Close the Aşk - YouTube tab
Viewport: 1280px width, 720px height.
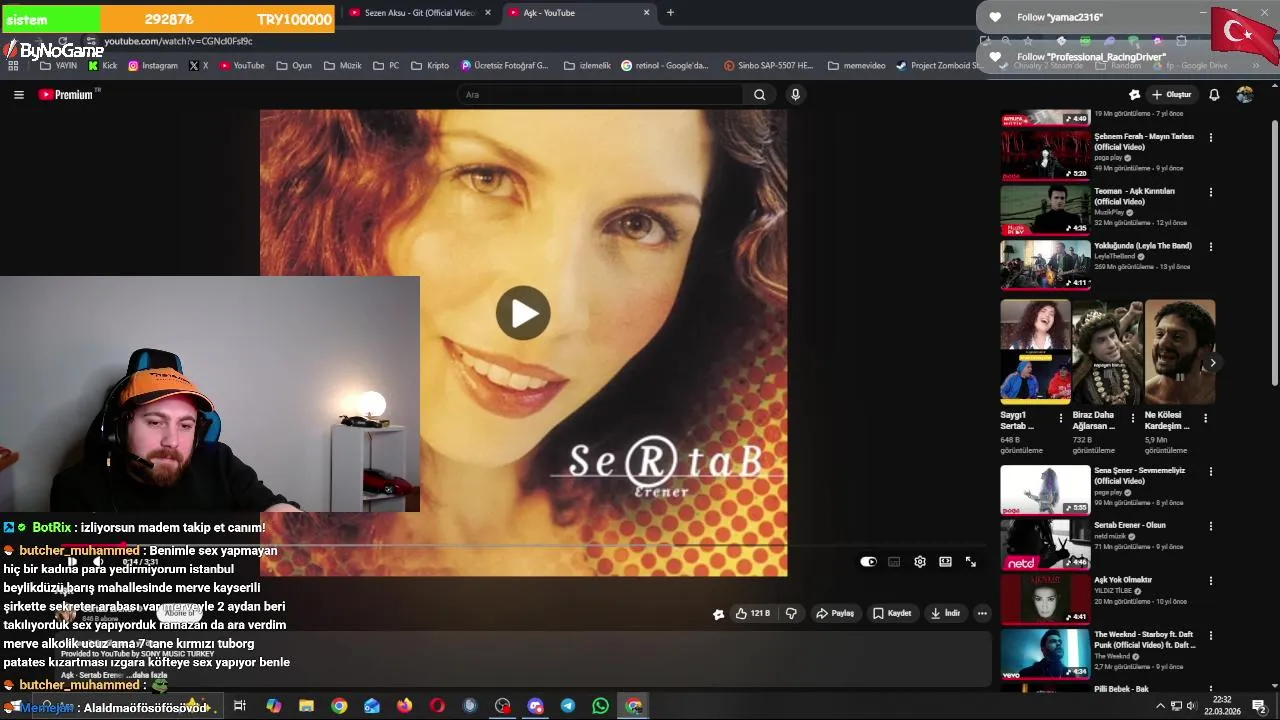646,13
